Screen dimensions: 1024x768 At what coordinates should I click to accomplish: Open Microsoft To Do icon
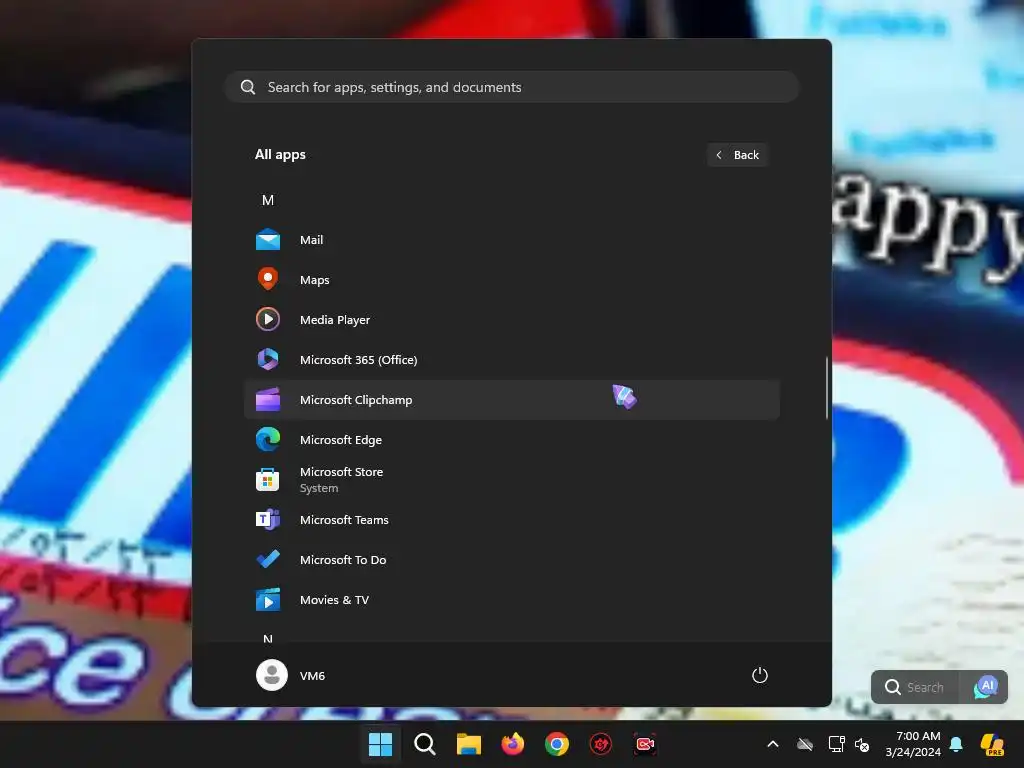[268, 560]
